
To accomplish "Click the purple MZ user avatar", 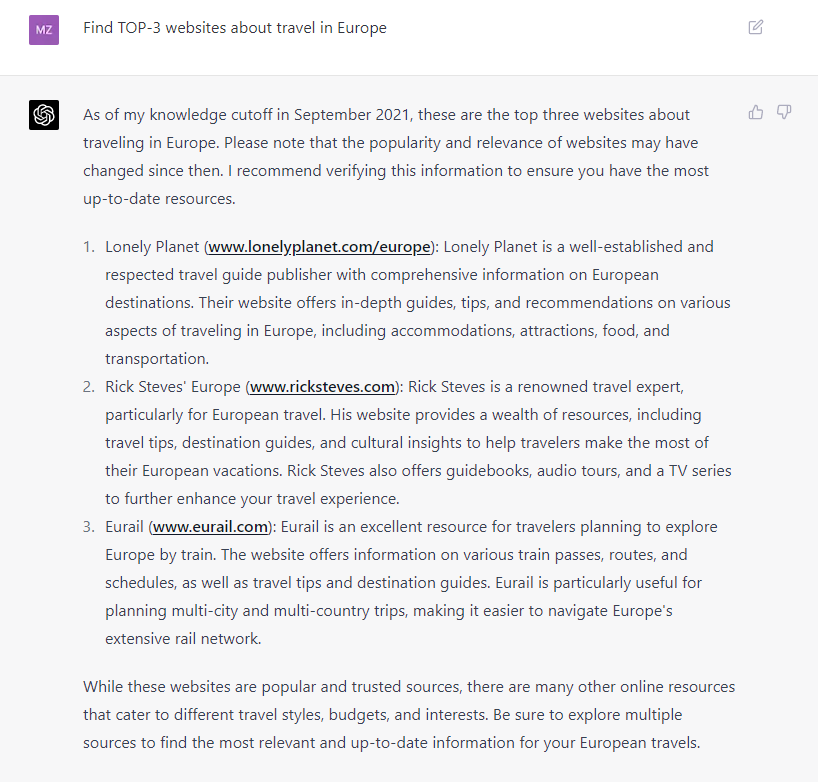I will (x=44, y=30).
